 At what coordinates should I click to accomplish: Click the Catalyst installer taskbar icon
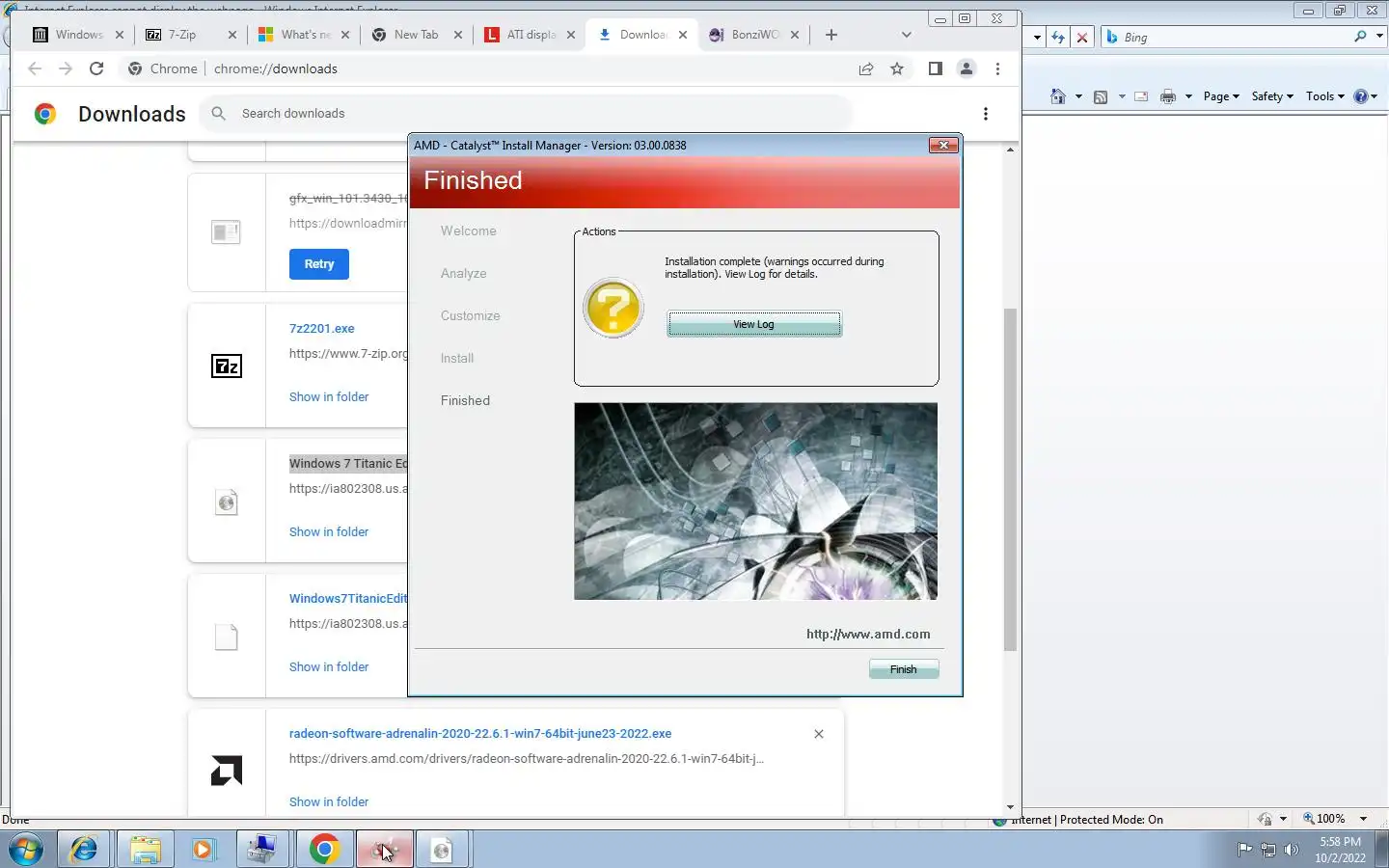(384, 850)
